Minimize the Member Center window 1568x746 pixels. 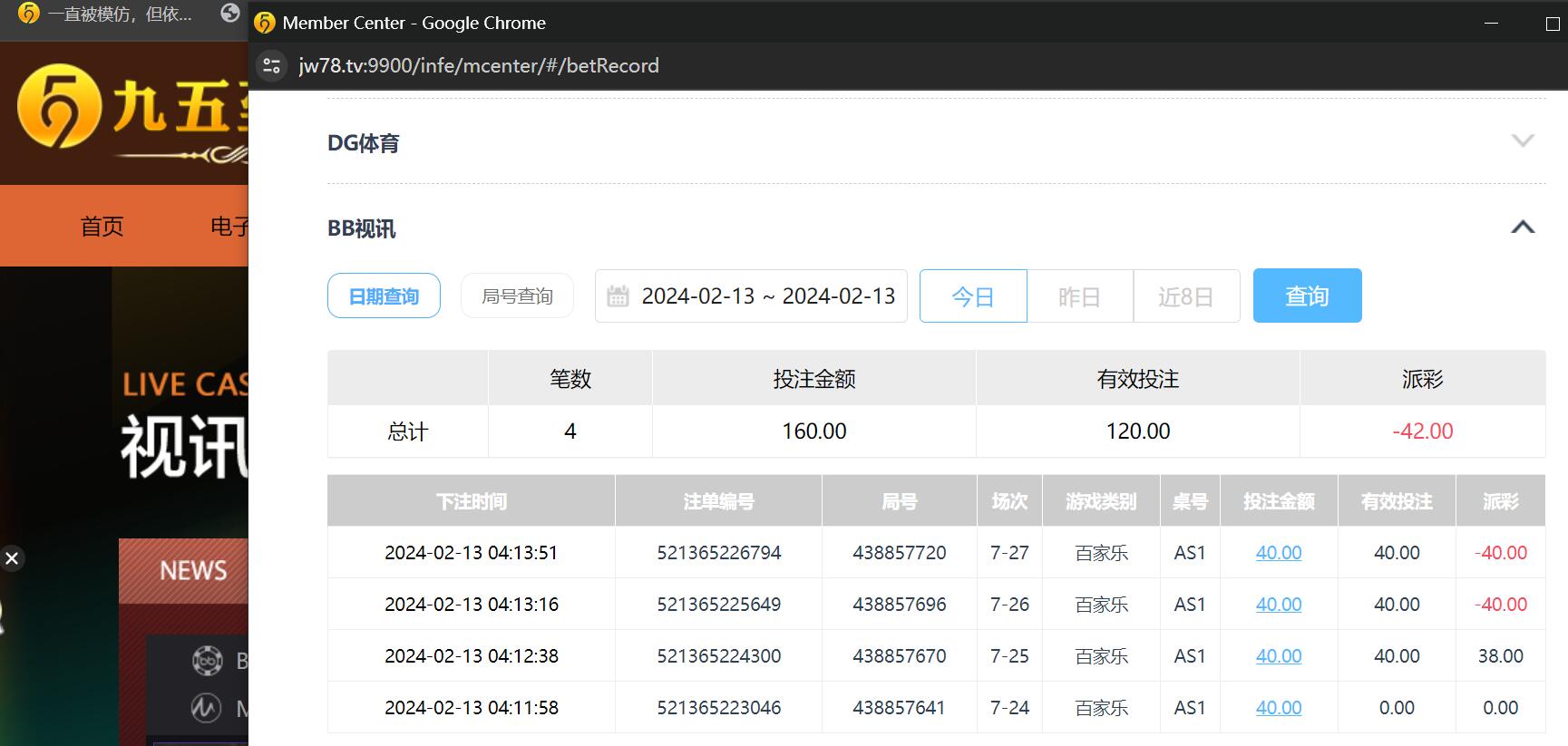click(1491, 24)
